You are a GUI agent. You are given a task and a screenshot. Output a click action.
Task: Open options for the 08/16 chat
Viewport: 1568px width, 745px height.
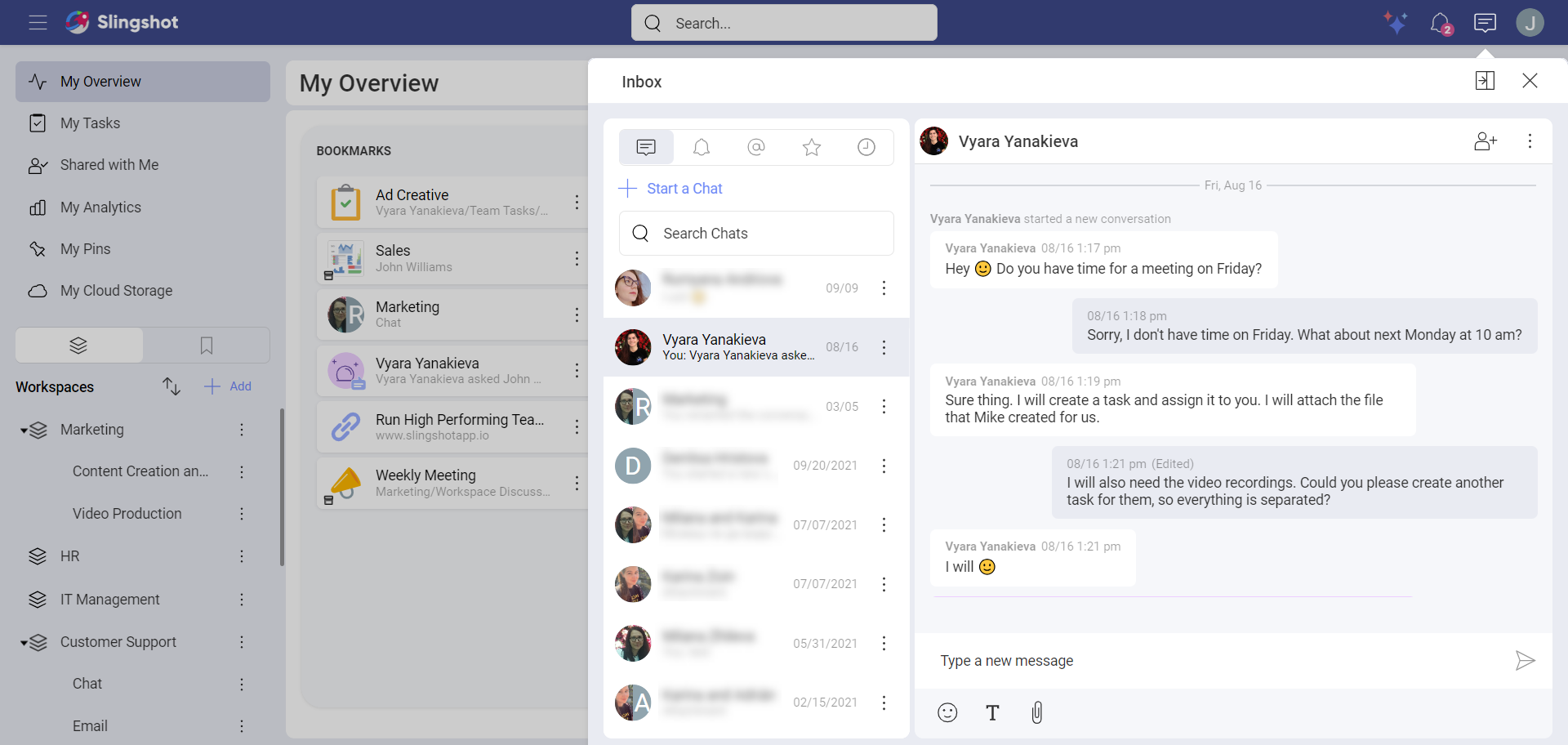[884, 347]
